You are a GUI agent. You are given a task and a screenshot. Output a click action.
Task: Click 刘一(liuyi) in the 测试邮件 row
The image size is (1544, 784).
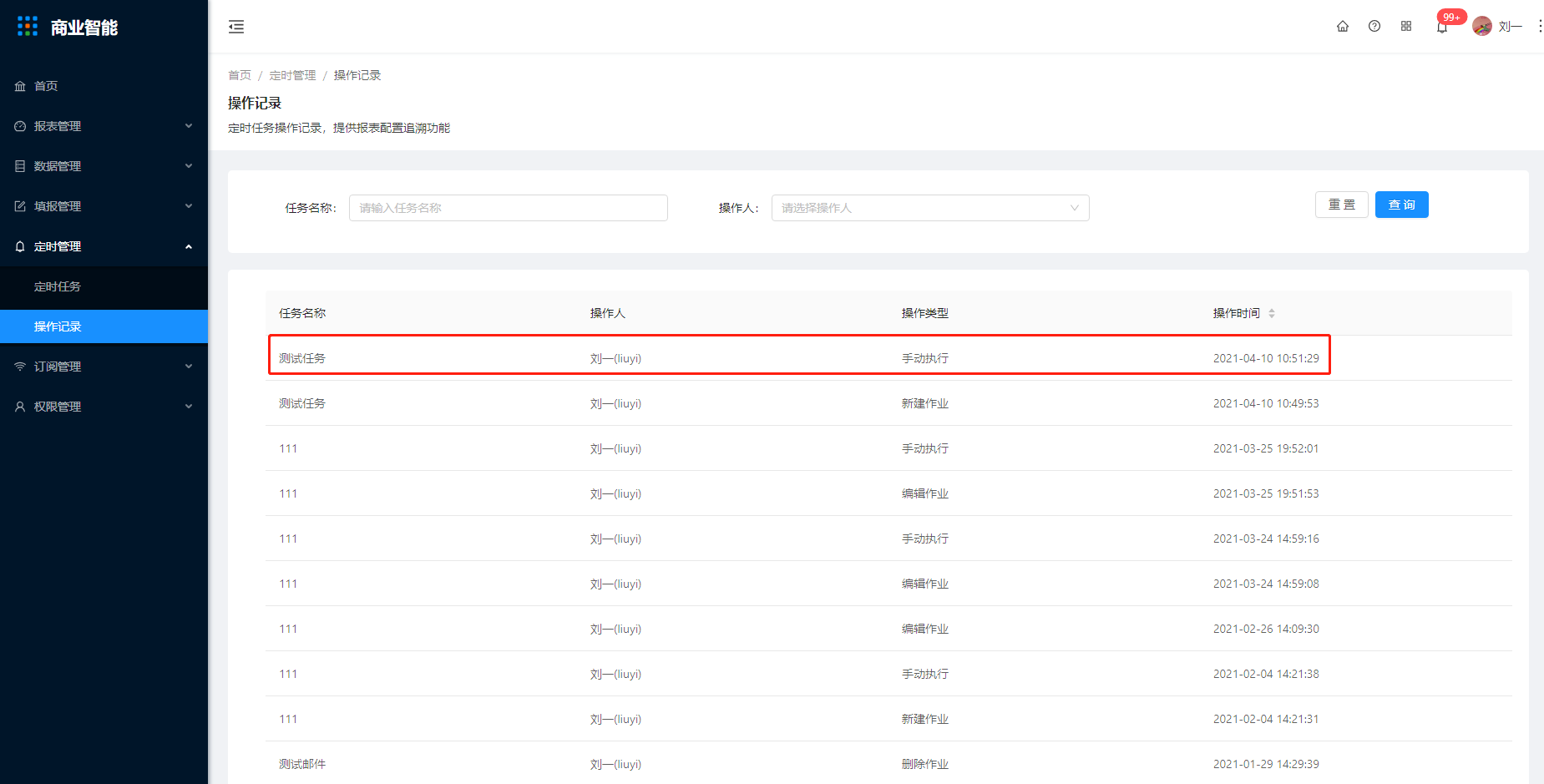click(616, 764)
